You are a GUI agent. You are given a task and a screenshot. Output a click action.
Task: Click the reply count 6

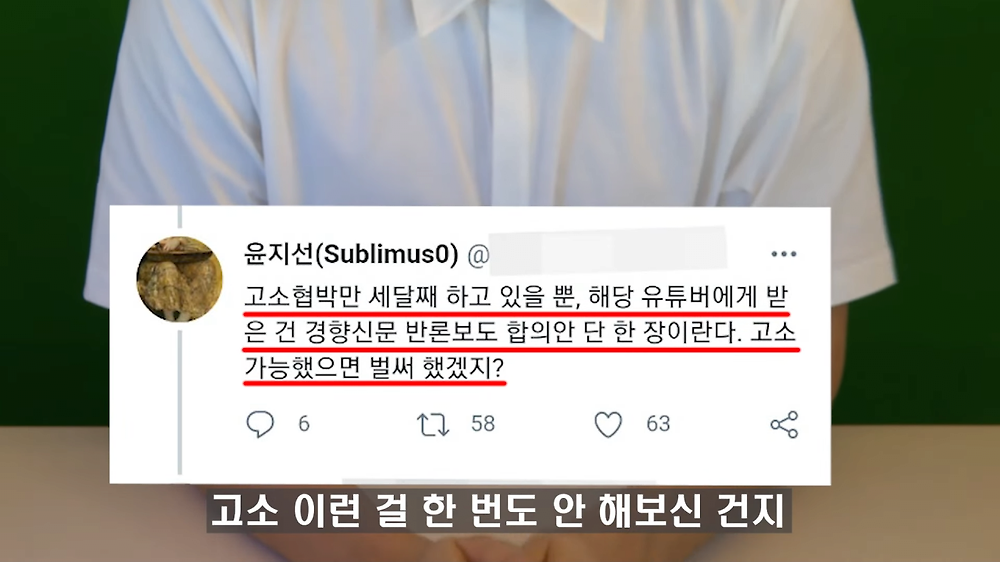point(304,424)
